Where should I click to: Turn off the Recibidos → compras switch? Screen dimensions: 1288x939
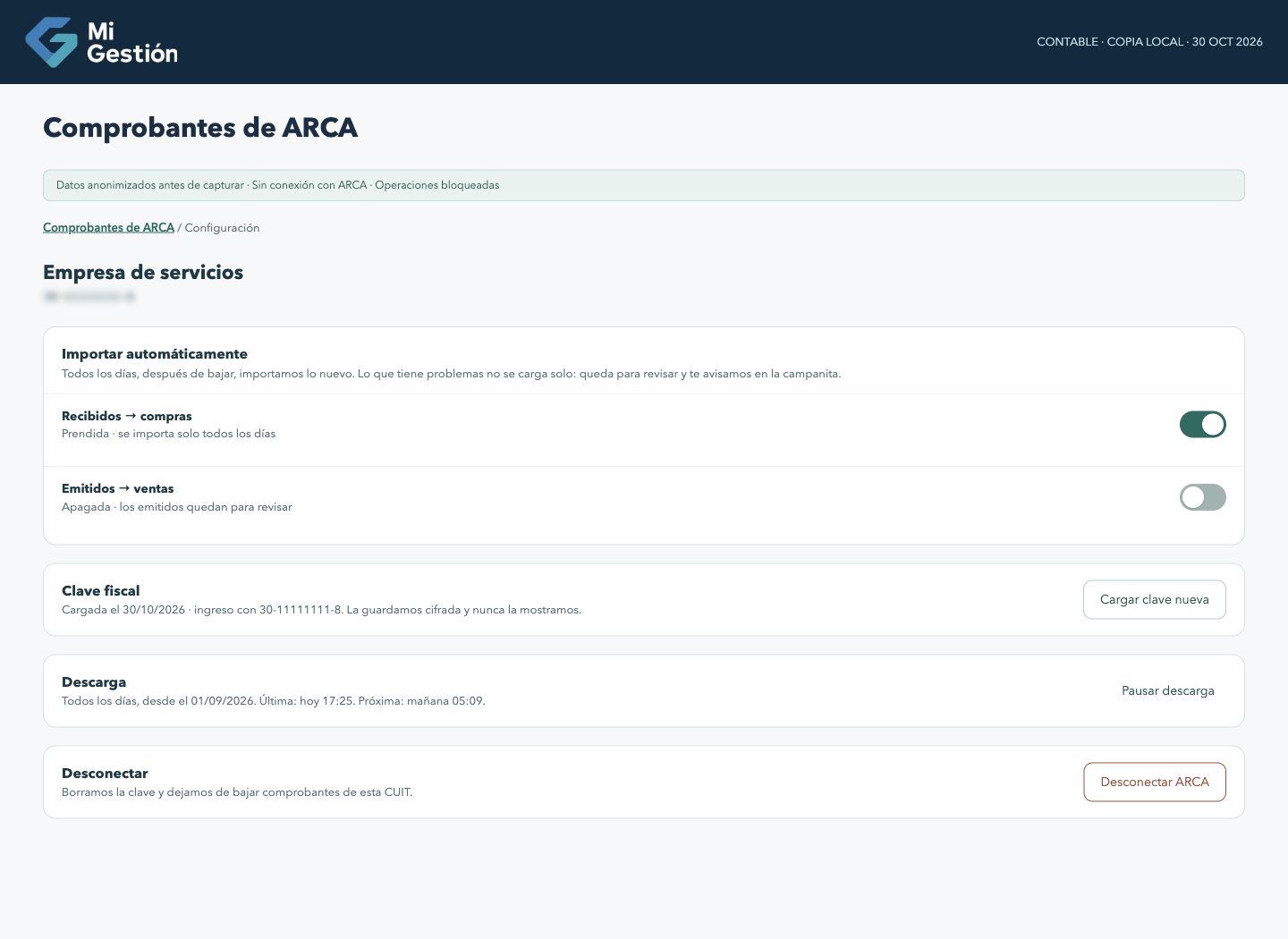(x=1202, y=425)
